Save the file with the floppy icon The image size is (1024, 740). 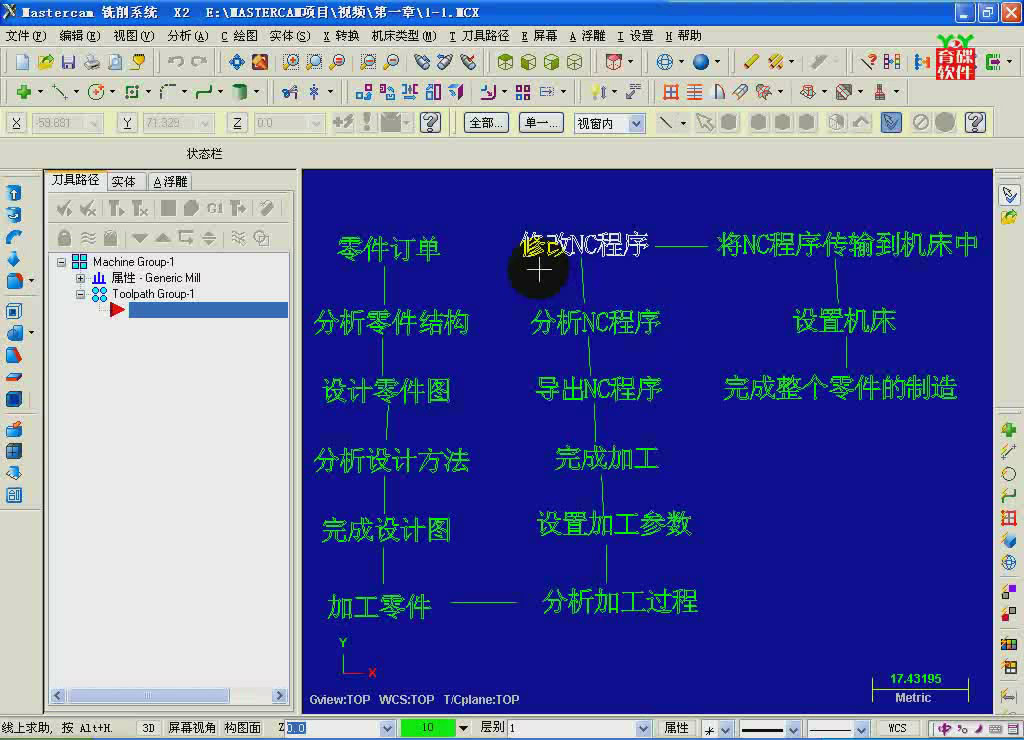click(68, 62)
